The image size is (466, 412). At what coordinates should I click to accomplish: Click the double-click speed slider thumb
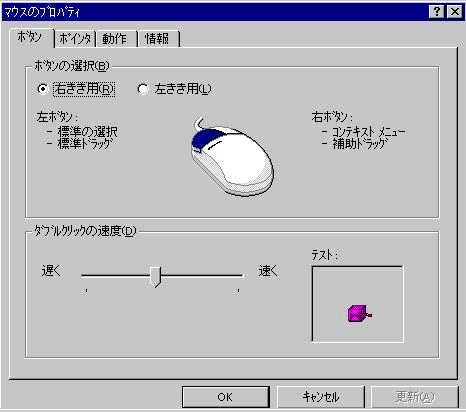pos(155,276)
